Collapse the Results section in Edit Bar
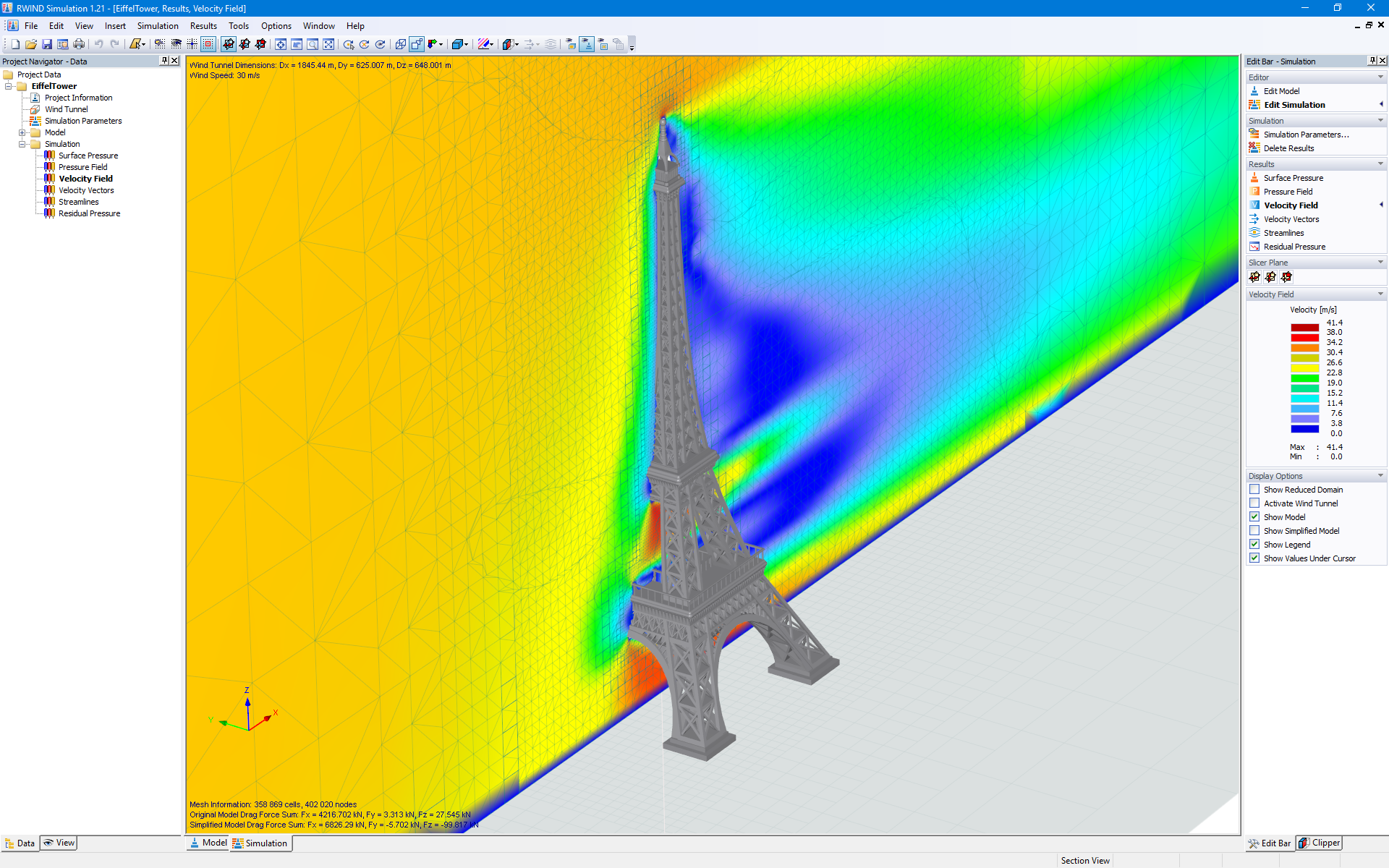Viewport: 1389px width, 868px height. click(1380, 164)
